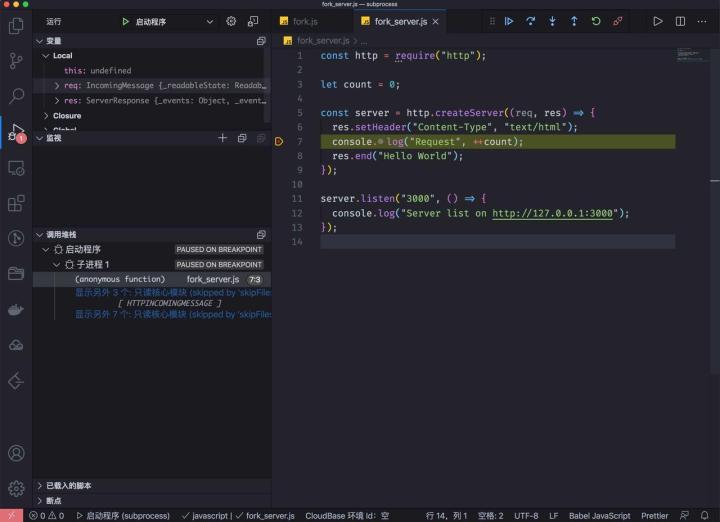720x522 pixels.
Task: Disconnect the debugger using the plug icon
Action: (x=618, y=20)
